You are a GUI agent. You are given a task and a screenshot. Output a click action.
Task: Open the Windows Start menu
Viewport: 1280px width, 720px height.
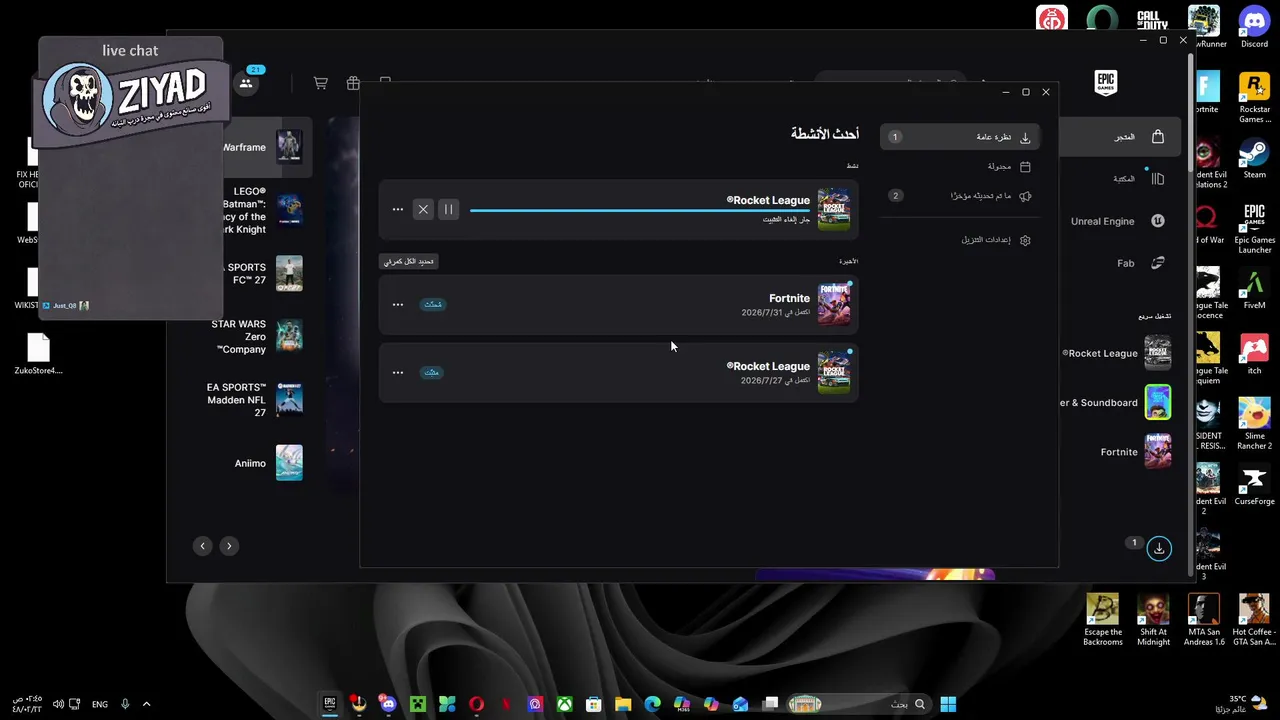point(948,704)
